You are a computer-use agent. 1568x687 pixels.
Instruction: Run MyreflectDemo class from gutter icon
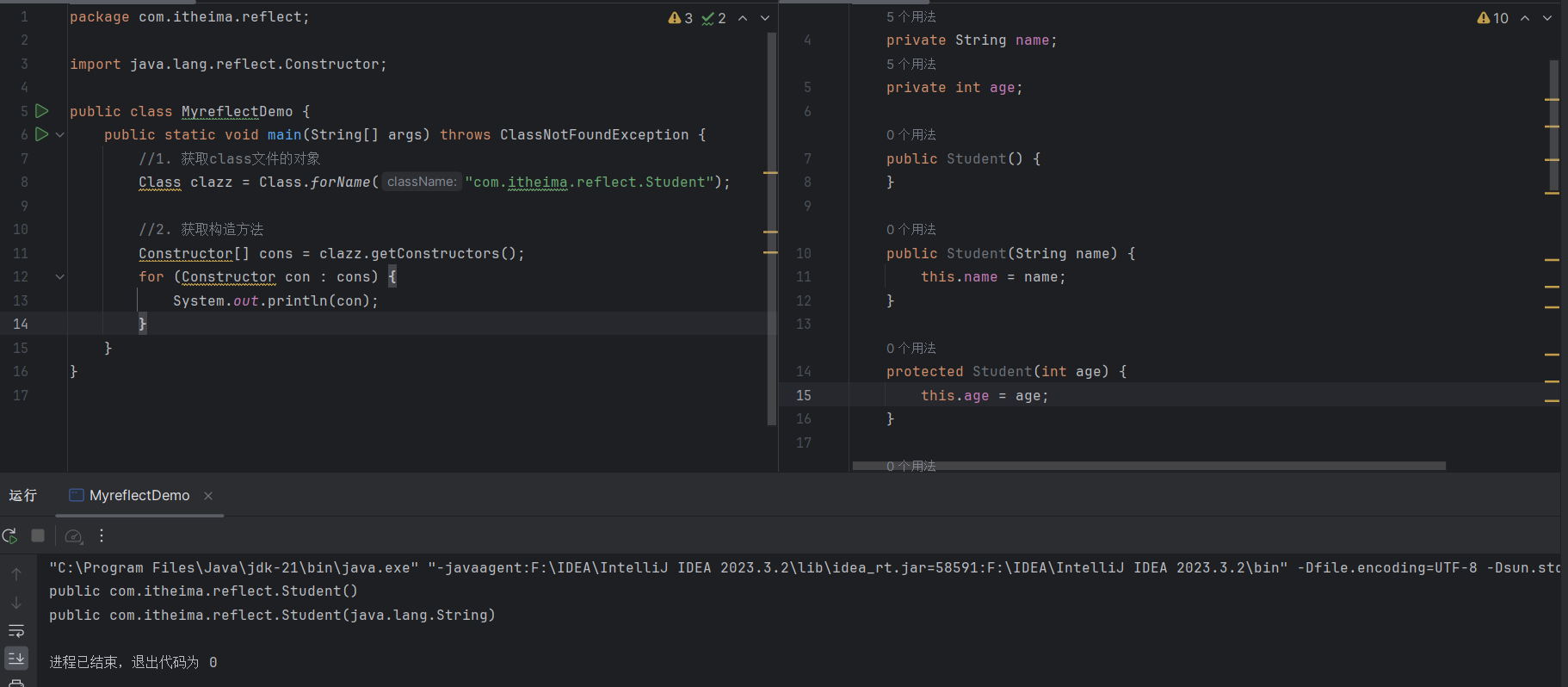tap(41, 111)
